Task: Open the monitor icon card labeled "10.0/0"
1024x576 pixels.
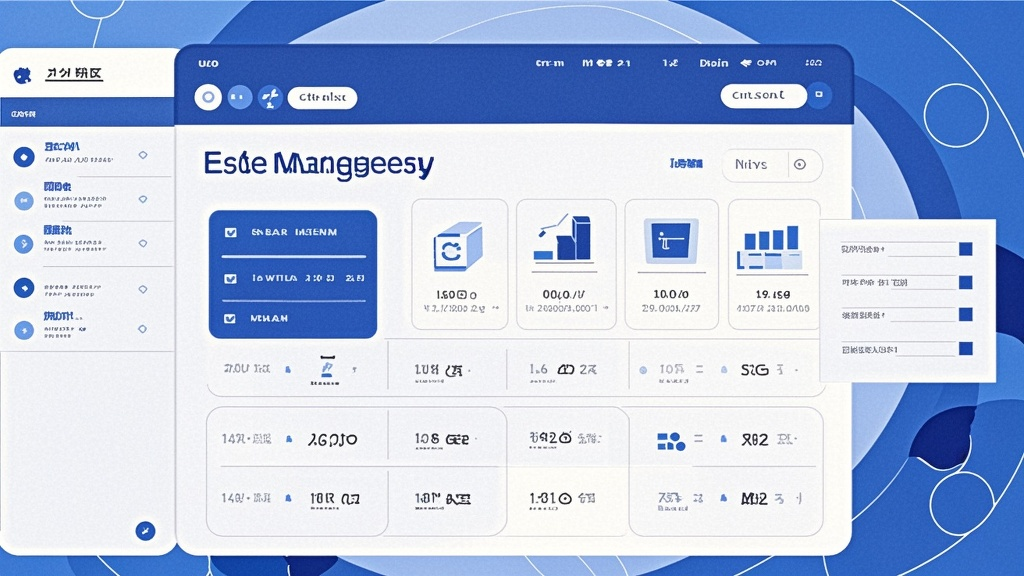Action: (671, 264)
